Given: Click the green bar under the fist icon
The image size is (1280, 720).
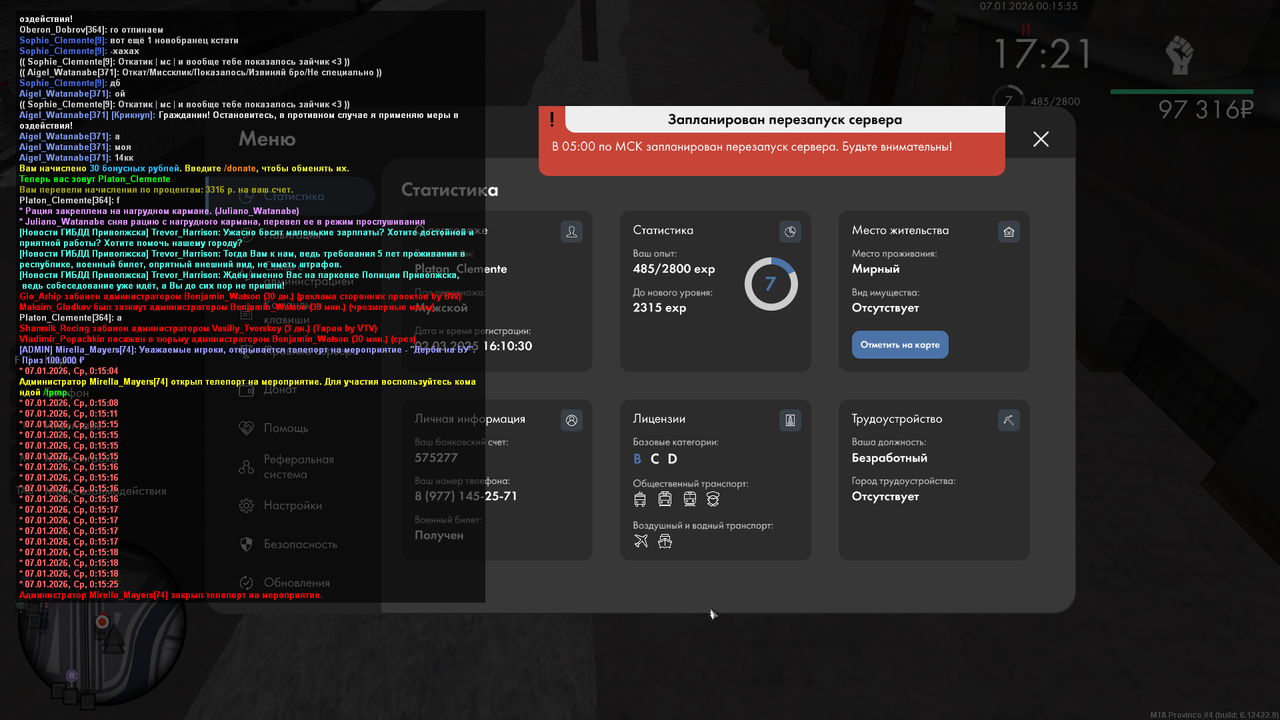Looking at the screenshot, I should [x=1182, y=91].
